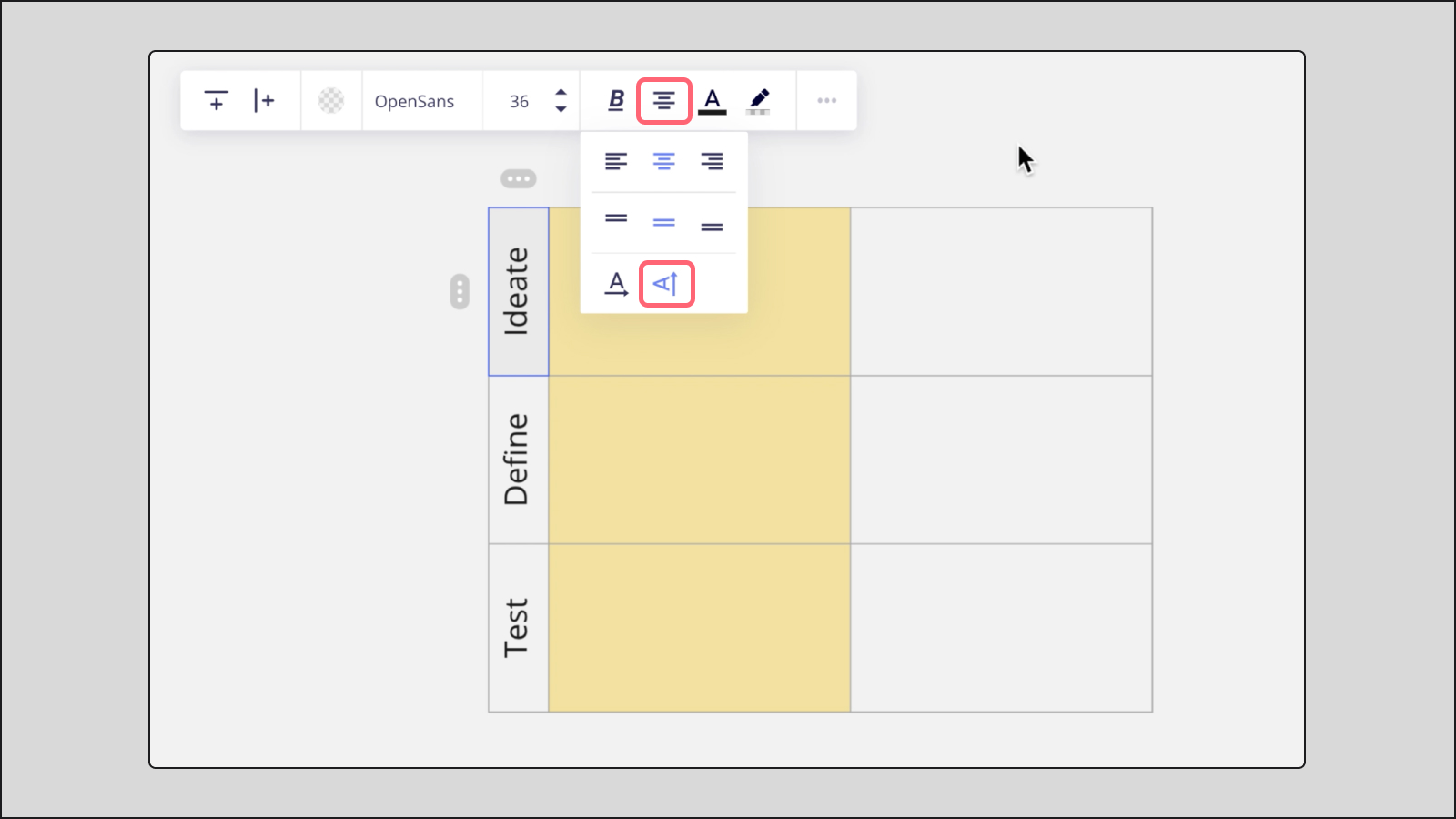The width and height of the screenshot is (1456, 819).
Task: Open the text alignment options button
Action: 664,100
